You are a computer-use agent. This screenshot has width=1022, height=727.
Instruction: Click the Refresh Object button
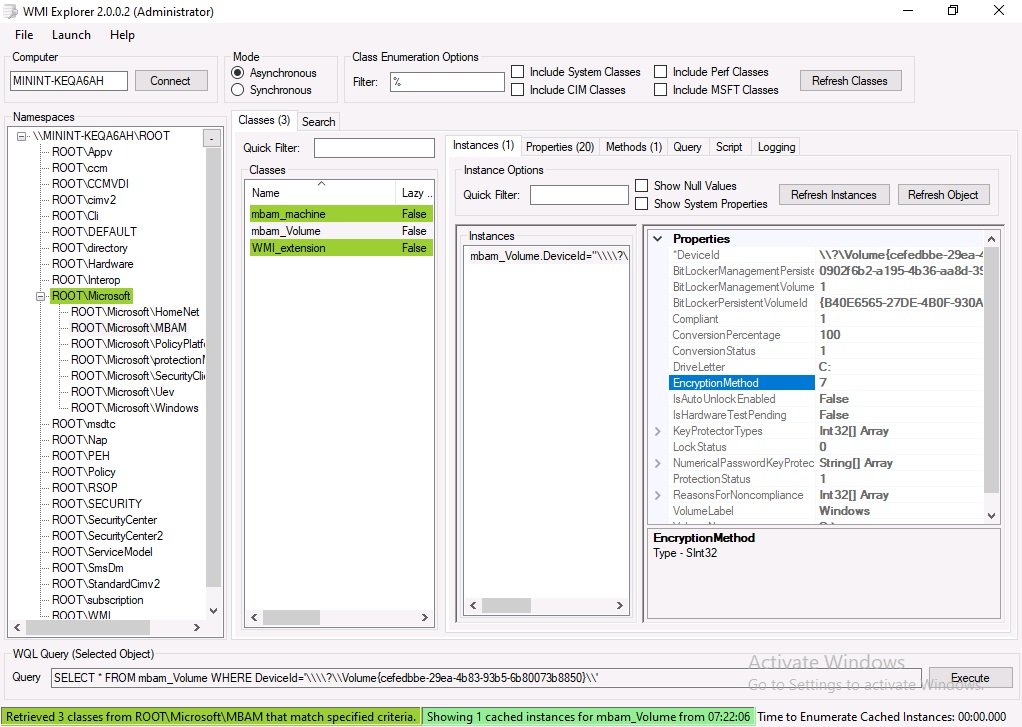click(942, 195)
